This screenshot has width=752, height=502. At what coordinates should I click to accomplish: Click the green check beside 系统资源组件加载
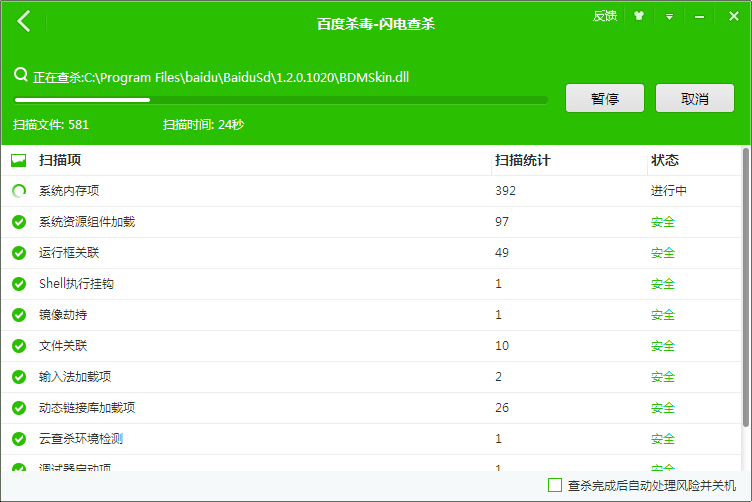[19, 222]
